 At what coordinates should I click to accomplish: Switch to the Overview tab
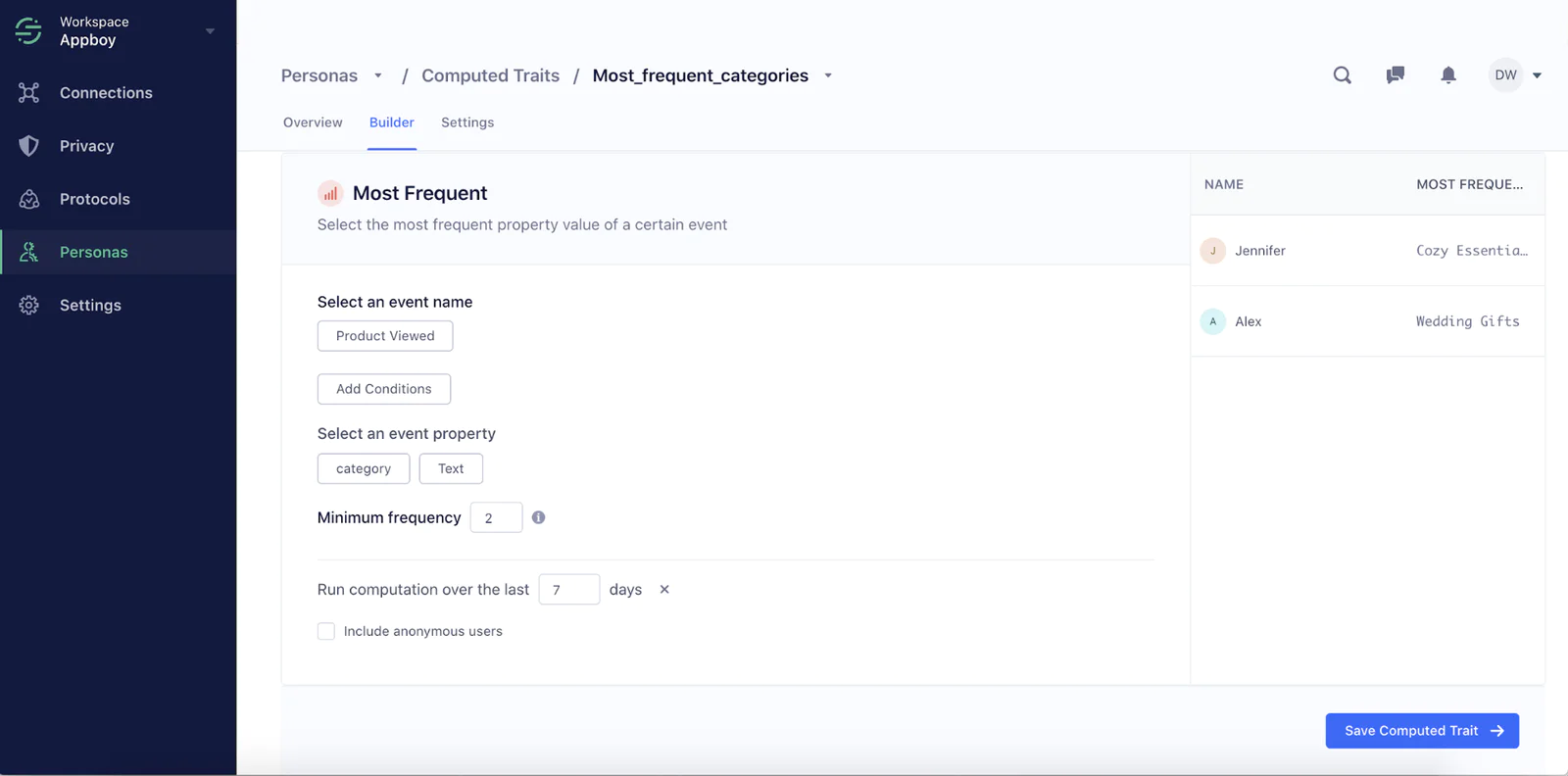pyautogui.click(x=313, y=122)
